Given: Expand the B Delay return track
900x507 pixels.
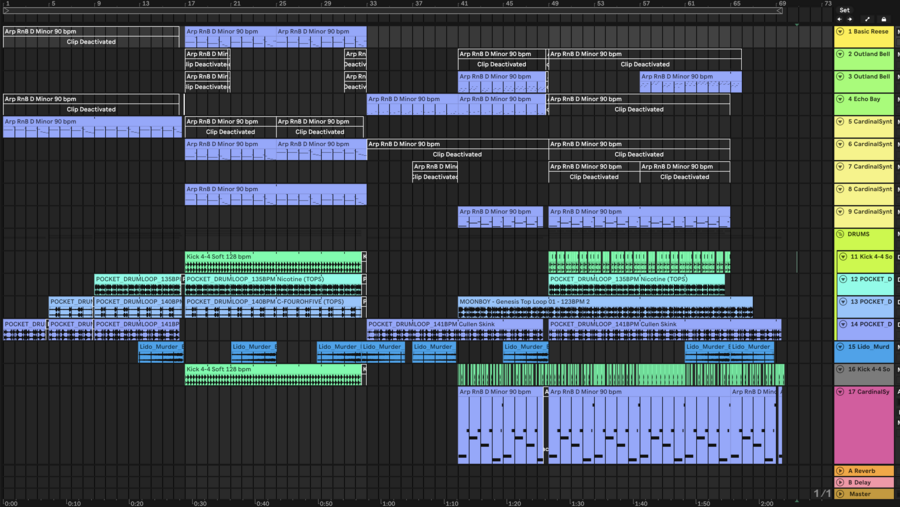Looking at the screenshot, I should point(841,482).
